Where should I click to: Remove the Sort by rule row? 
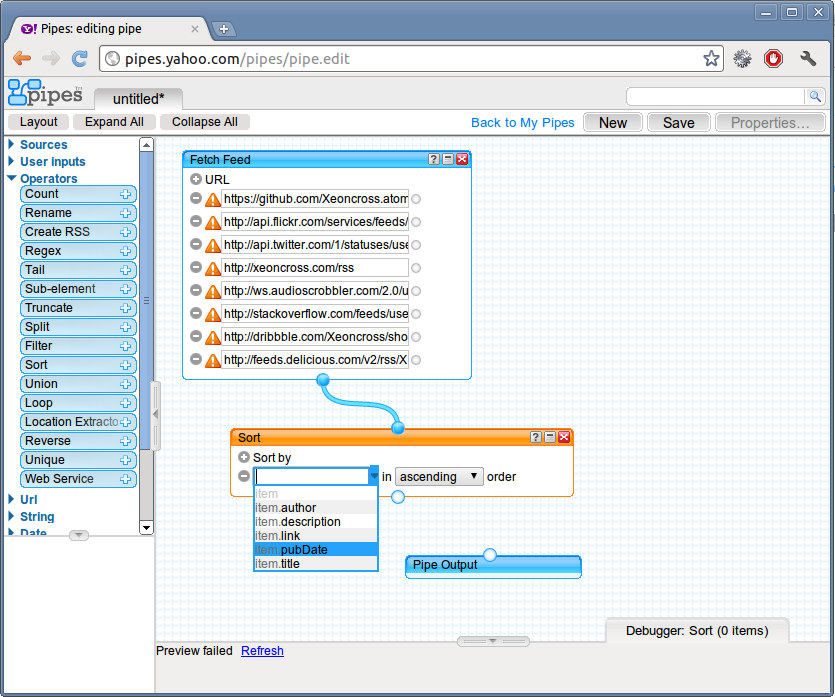[x=244, y=476]
